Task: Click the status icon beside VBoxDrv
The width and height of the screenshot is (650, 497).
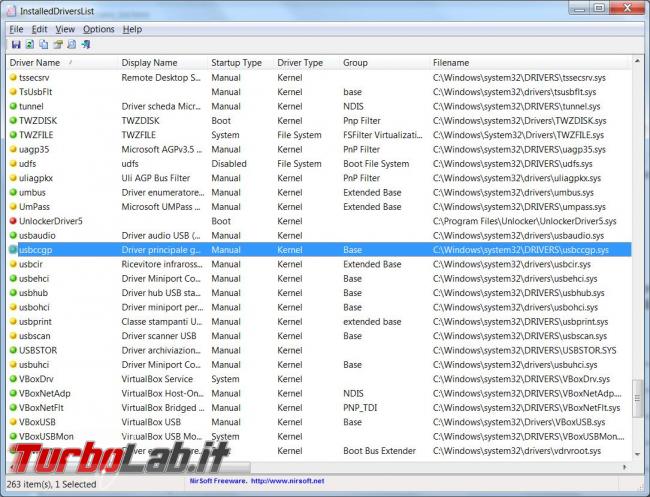Action: coord(13,379)
